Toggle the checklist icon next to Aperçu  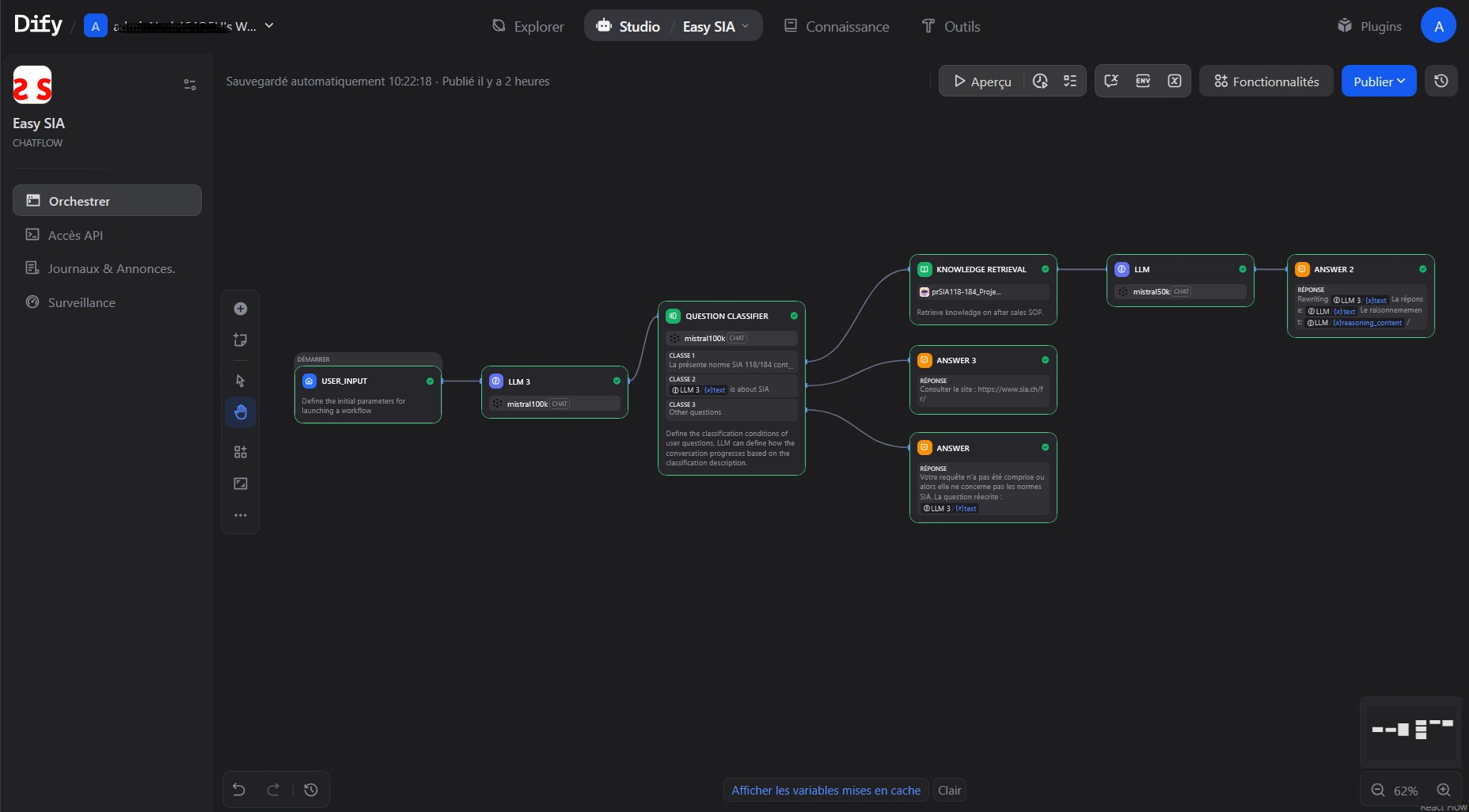1070,82
